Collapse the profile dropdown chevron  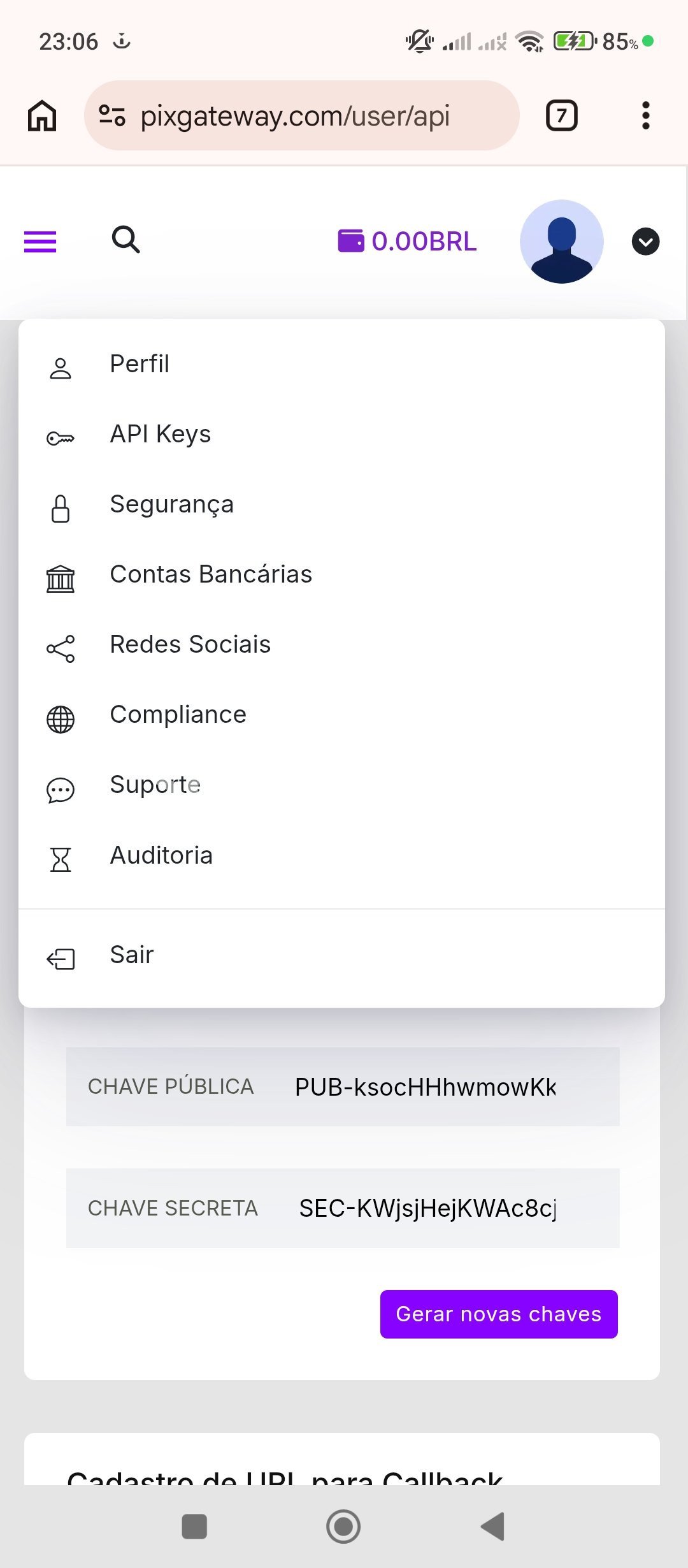(645, 242)
